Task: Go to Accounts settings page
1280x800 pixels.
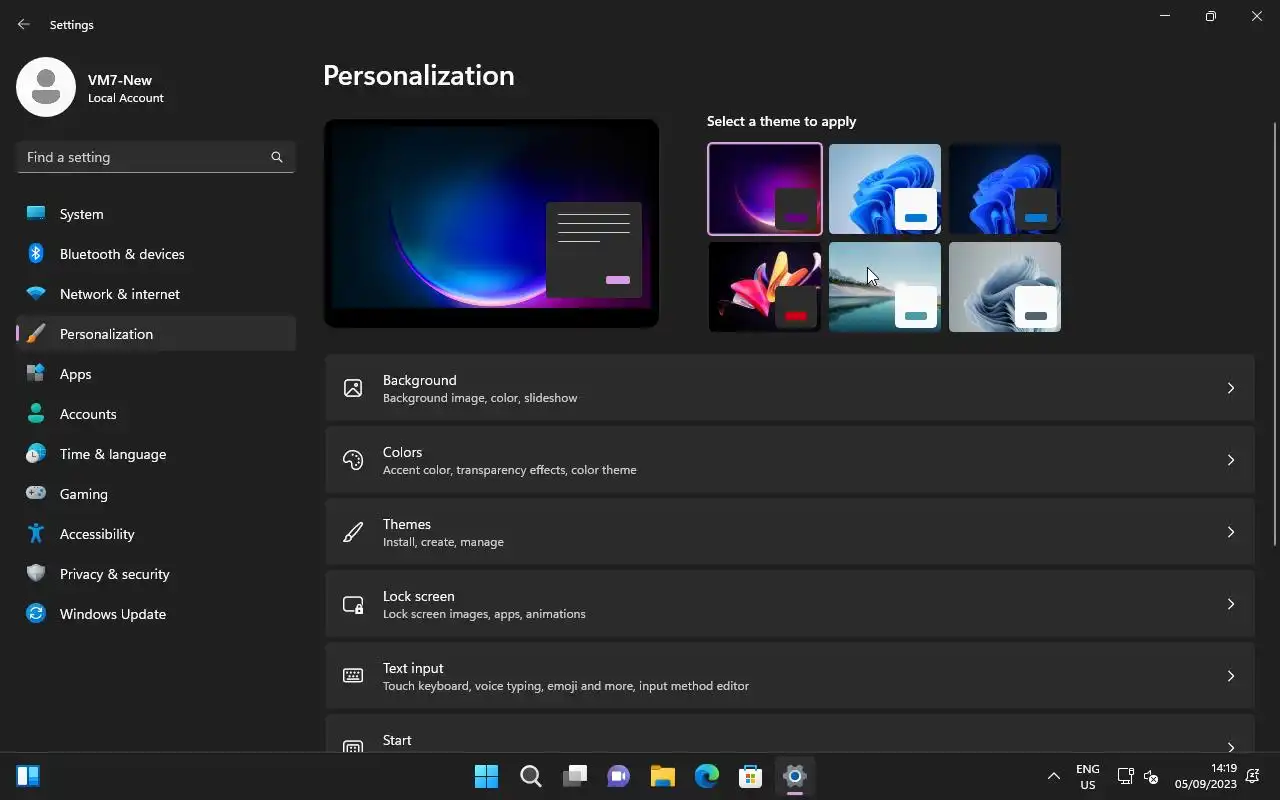Action: tap(156, 414)
